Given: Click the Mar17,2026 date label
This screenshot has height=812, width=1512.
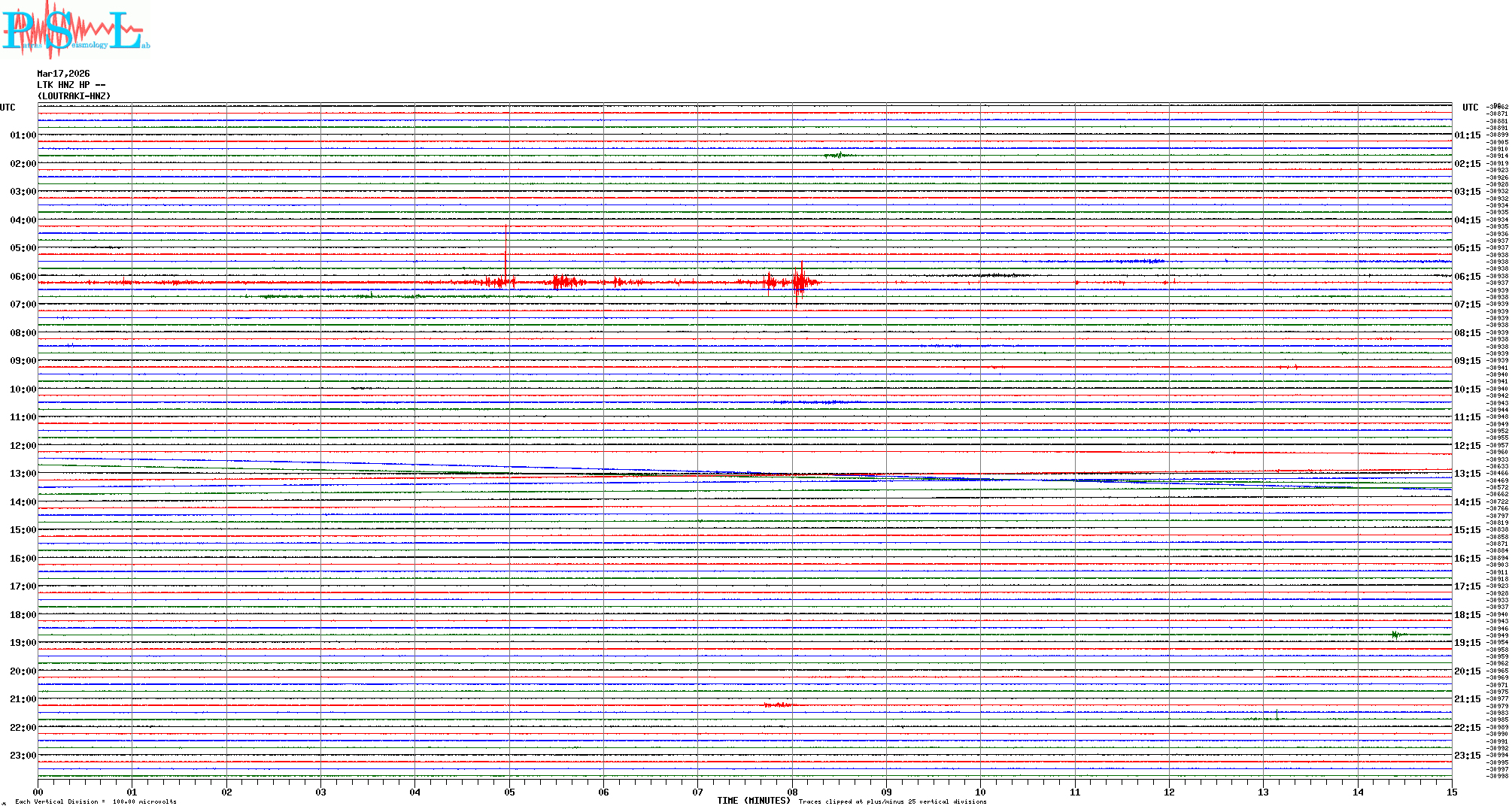Looking at the screenshot, I should (x=63, y=74).
